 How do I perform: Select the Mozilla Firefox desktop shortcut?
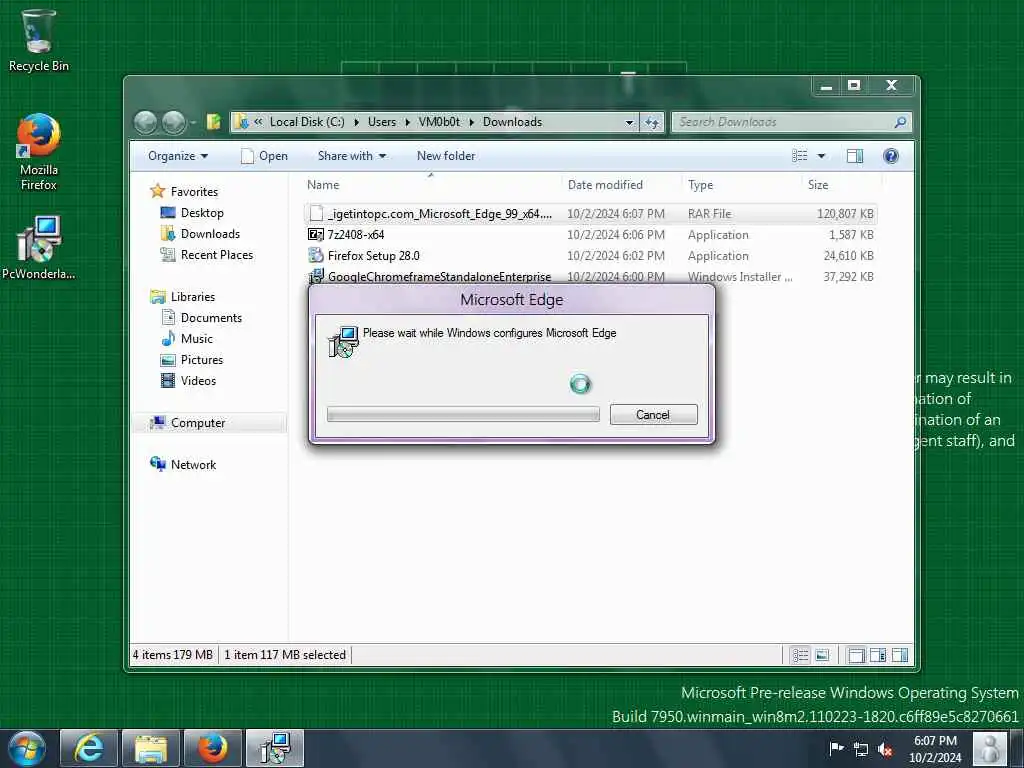tap(38, 152)
